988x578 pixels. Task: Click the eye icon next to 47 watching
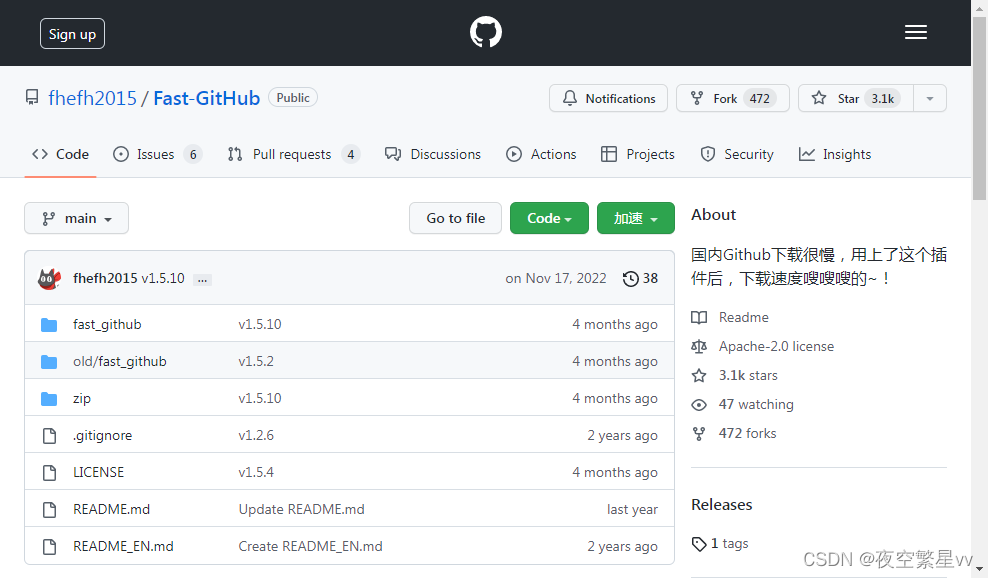pyautogui.click(x=699, y=405)
